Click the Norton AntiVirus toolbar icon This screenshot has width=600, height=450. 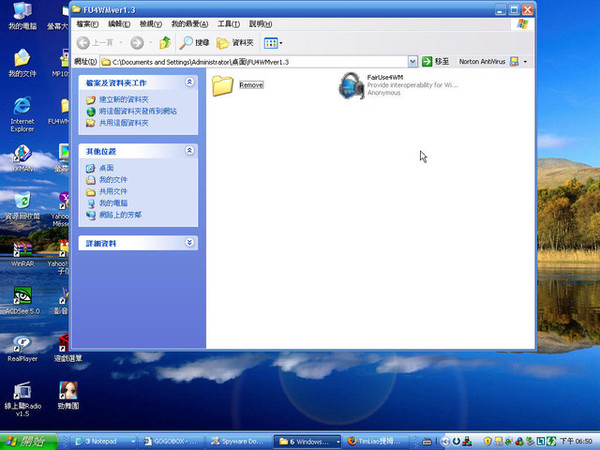click(514, 62)
